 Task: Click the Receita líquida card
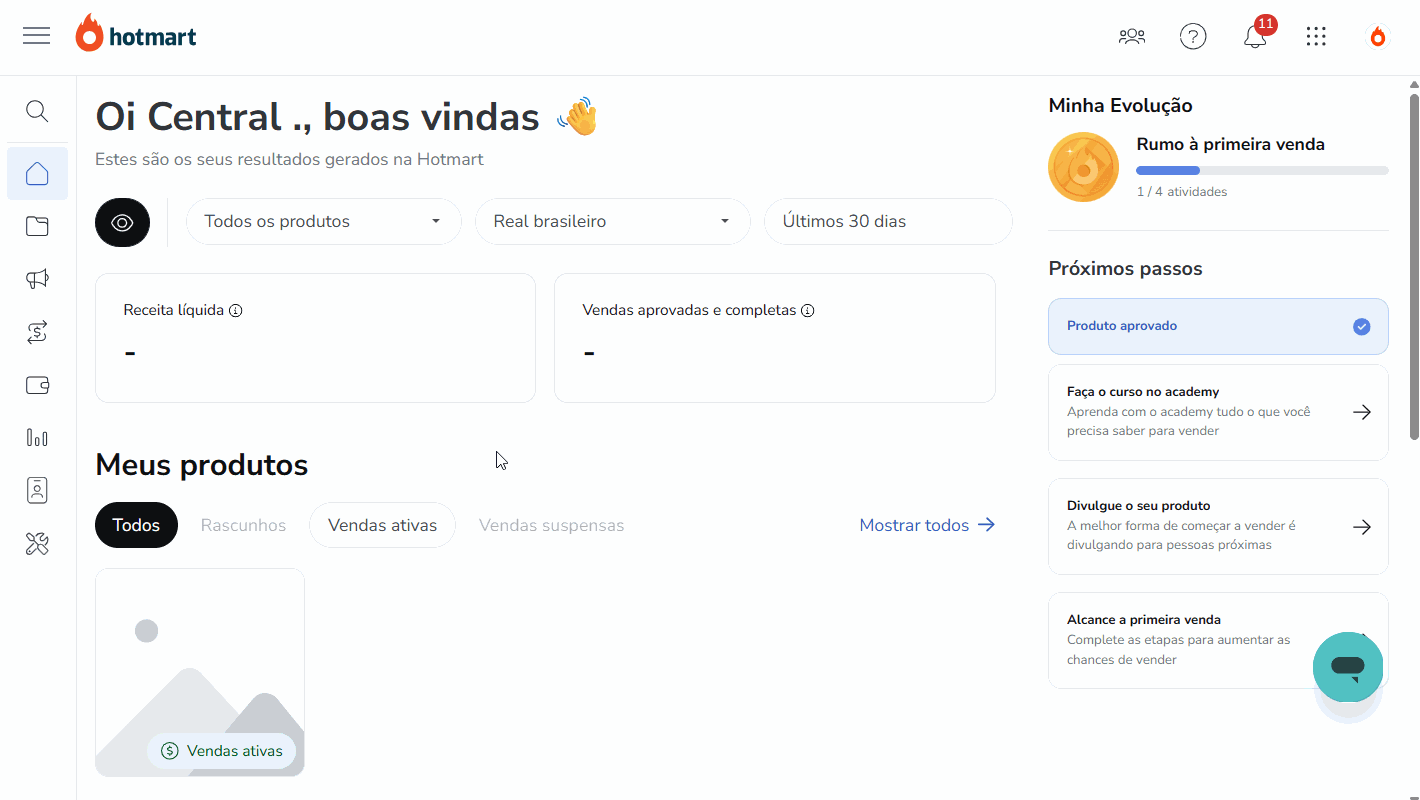point(315,338)
